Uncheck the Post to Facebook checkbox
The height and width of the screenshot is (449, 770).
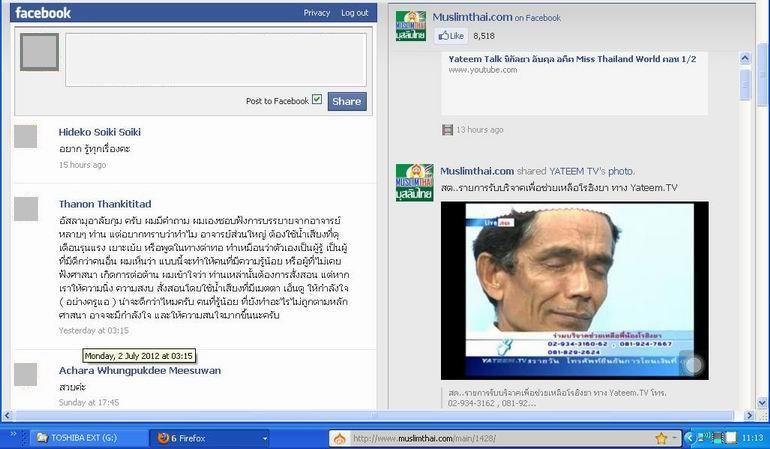(x=317, y=99)
